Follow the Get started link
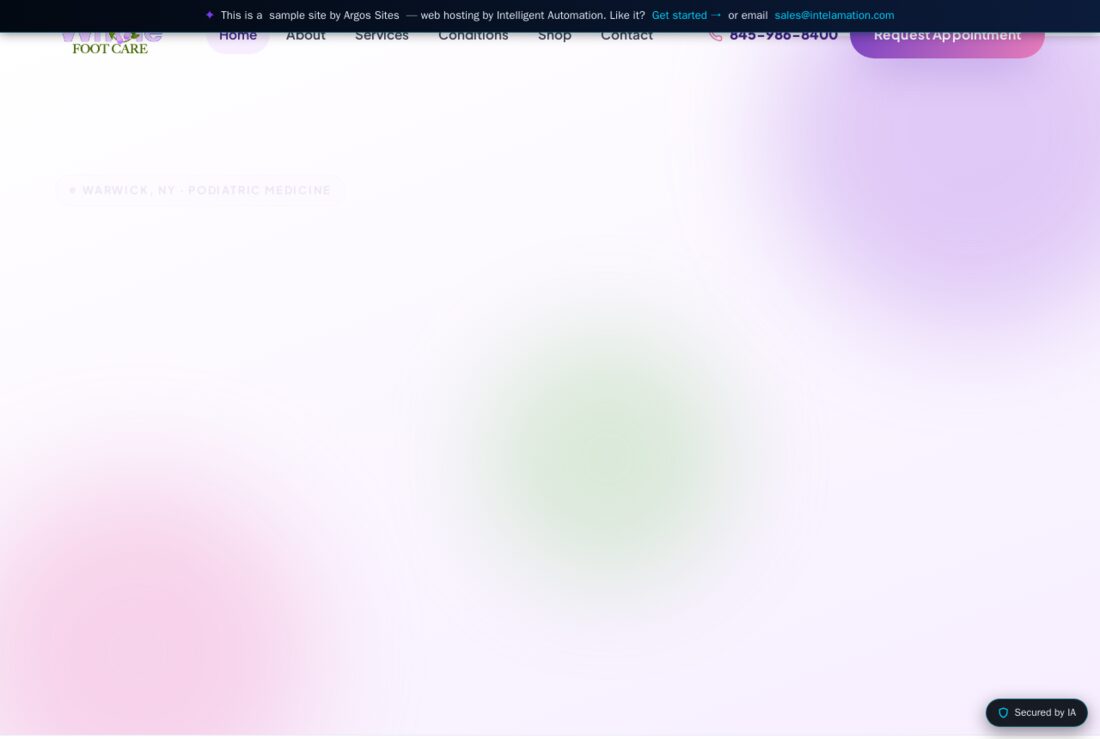Screen dimensions: 1100x739 click(685, 15)
